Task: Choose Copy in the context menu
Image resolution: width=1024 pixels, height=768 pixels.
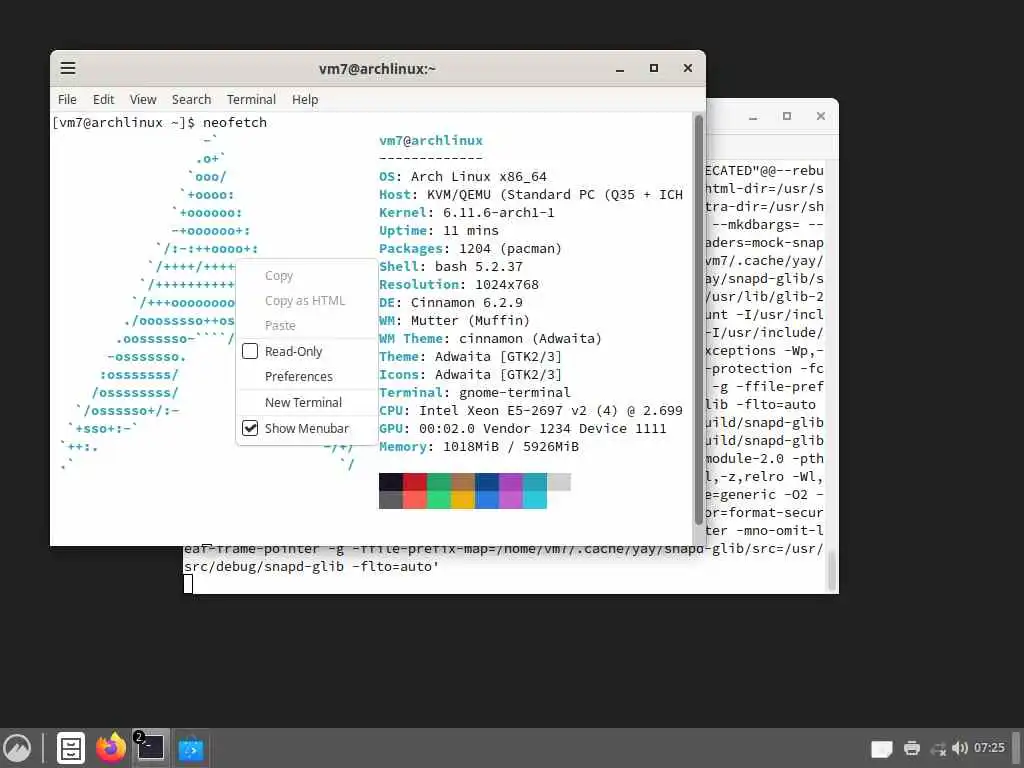Action: tap(306, 276)
